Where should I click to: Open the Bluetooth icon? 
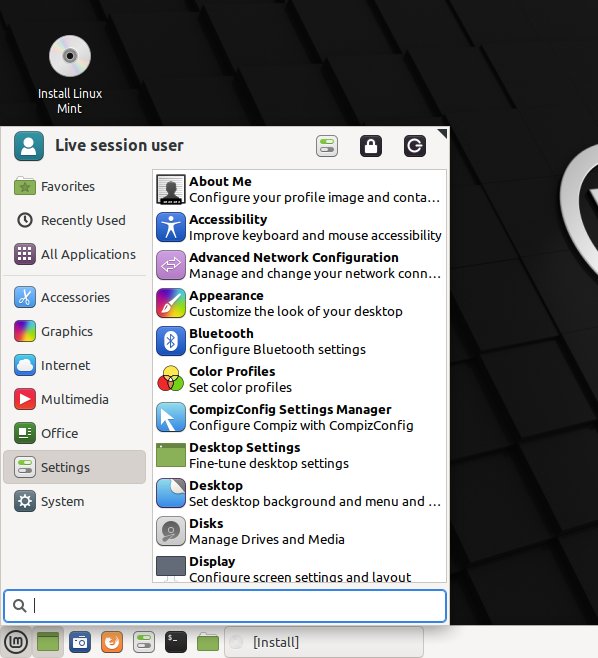coord(171,341)
